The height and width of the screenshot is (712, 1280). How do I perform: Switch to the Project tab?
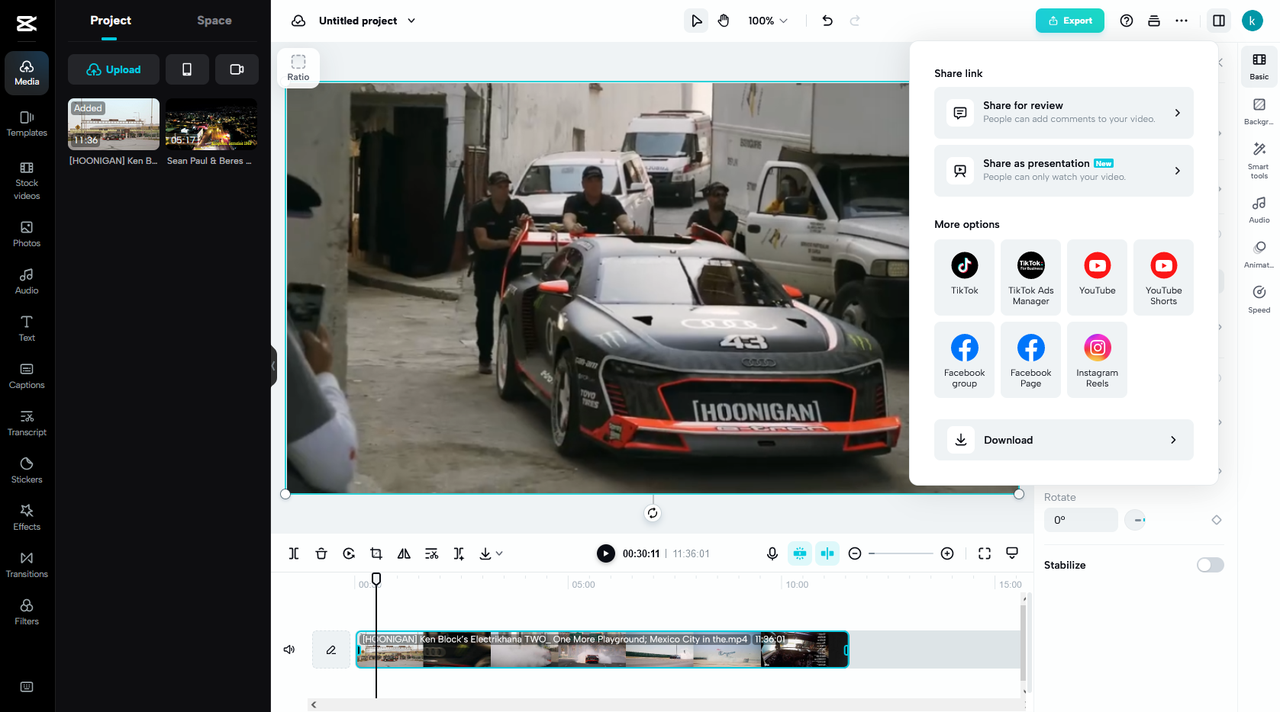pyautogui.click(x=110, y=20)
